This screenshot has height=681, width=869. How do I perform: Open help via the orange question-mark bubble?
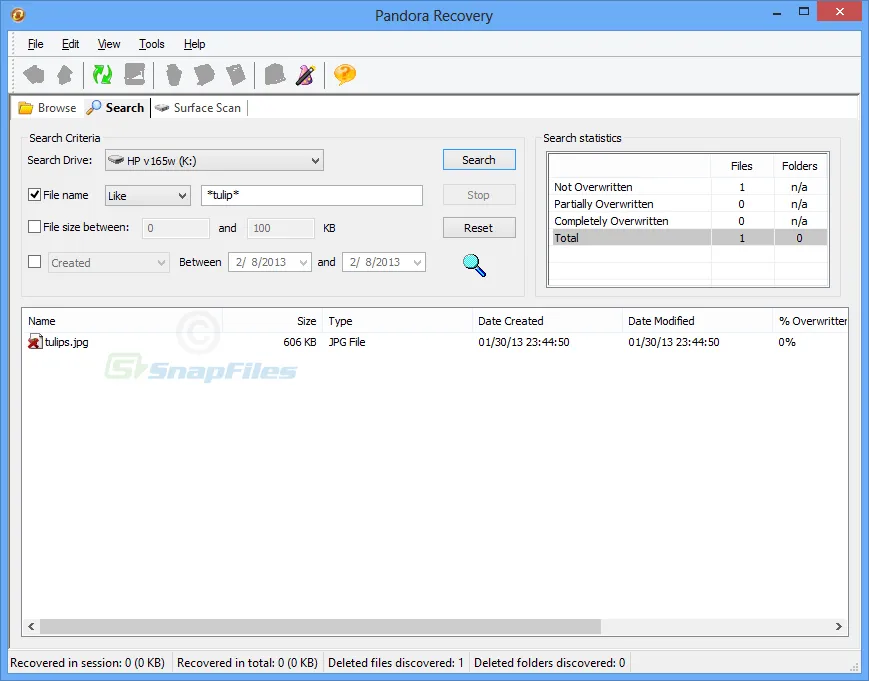click(x=345, y=74)
